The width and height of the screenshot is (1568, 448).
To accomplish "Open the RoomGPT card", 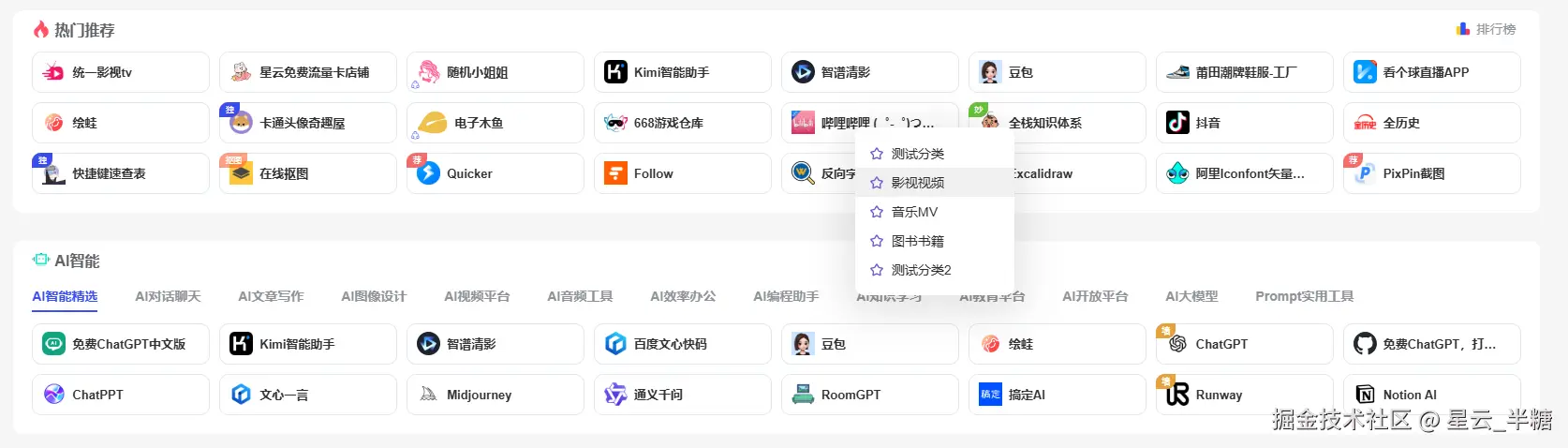I will [x=870, y=395].
